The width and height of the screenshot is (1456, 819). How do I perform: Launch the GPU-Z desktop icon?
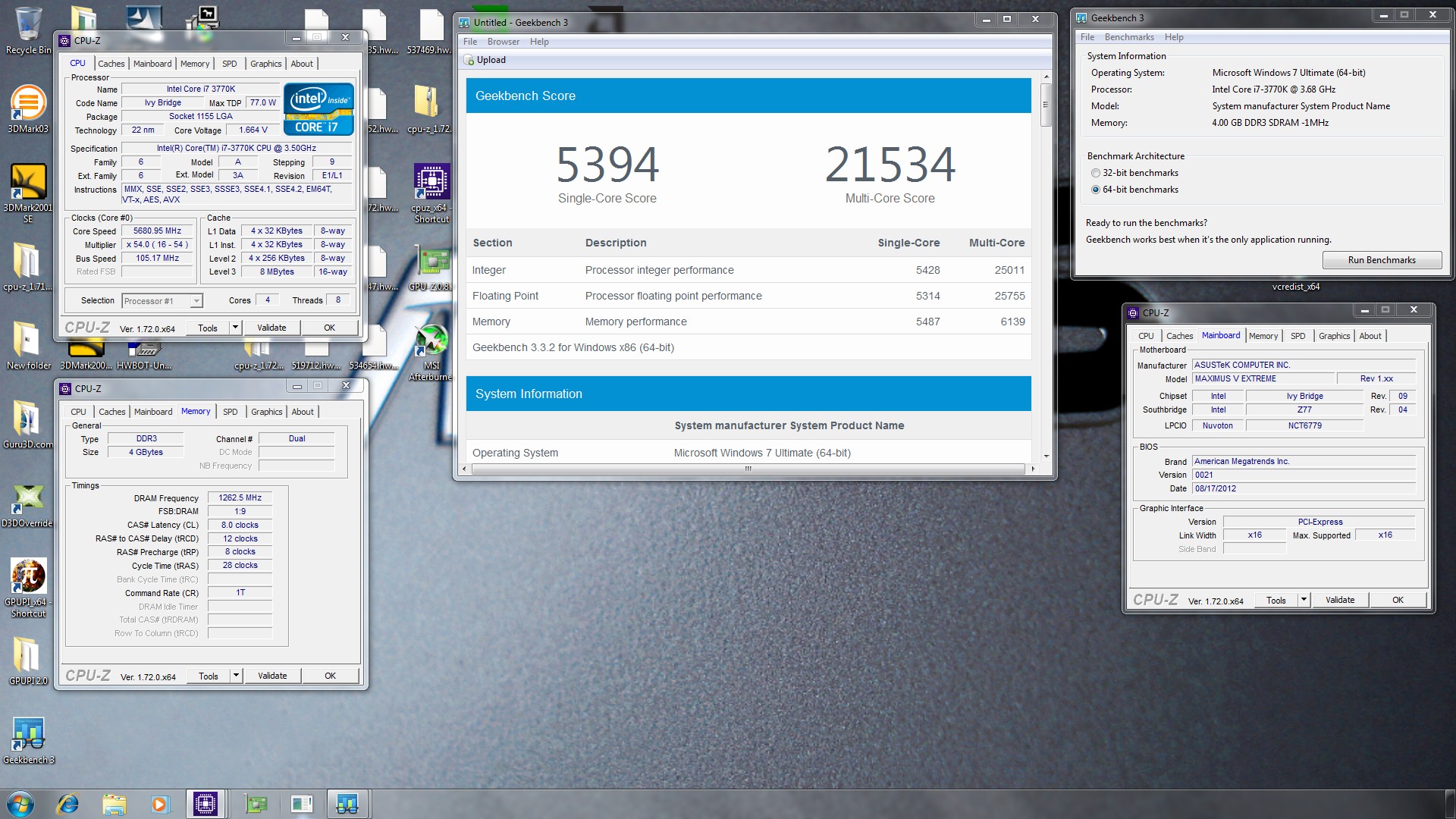pos(431,268)
